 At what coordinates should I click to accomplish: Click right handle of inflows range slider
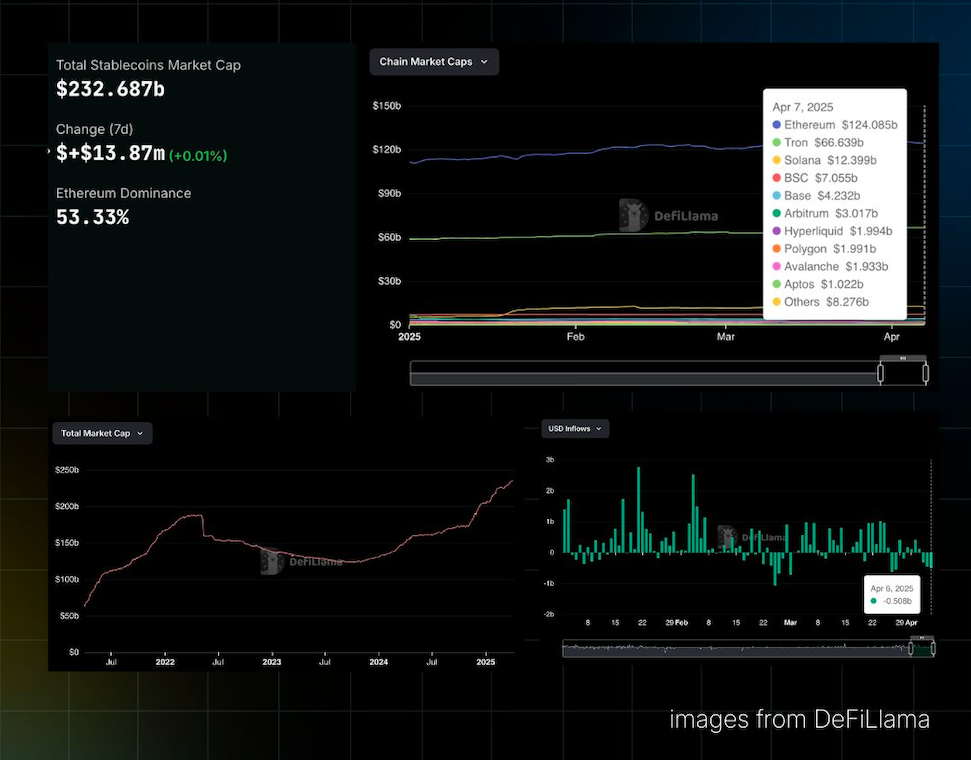933,649
